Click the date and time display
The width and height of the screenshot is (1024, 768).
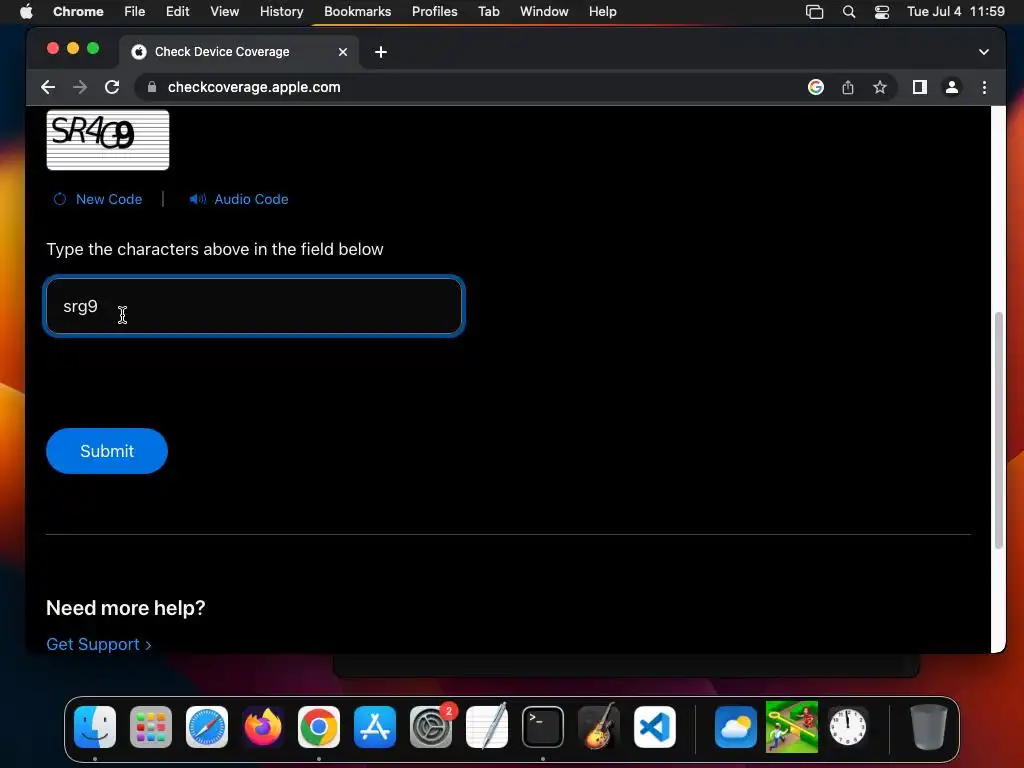click(x=955, y=12)
